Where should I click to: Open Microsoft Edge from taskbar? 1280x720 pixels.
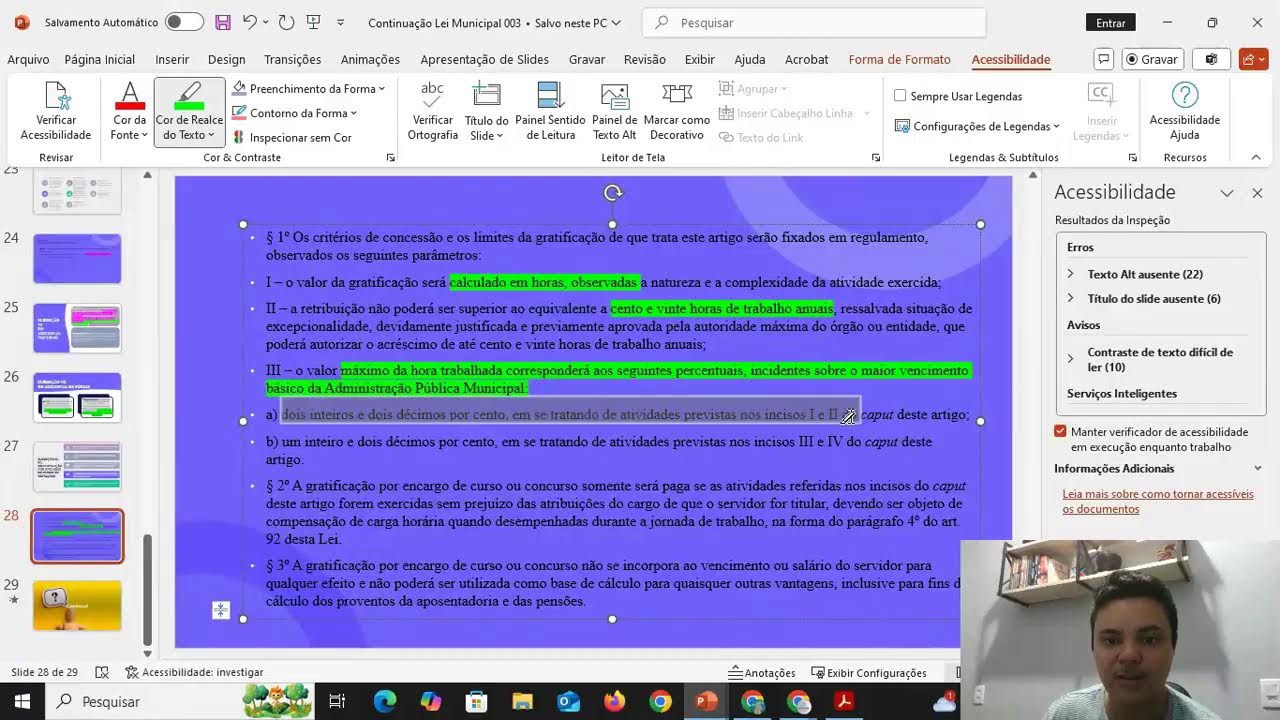tap(385, 702)
